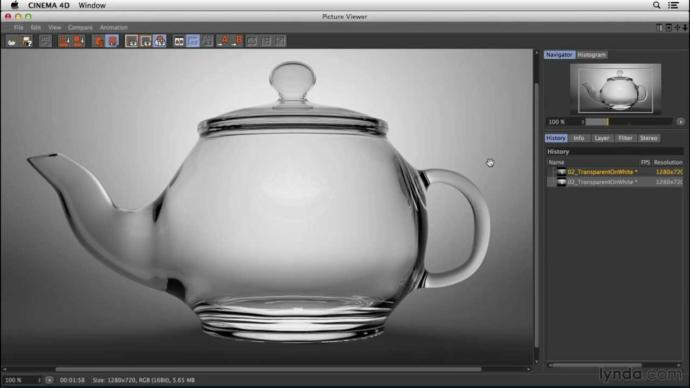Toggle the highlighted blue AB compare toolbar button

click(193, 41)
